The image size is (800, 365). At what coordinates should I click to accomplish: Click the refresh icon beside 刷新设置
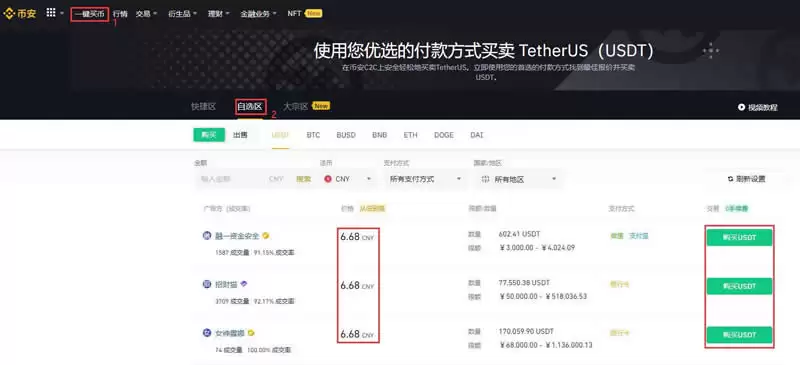click(730, 179)
